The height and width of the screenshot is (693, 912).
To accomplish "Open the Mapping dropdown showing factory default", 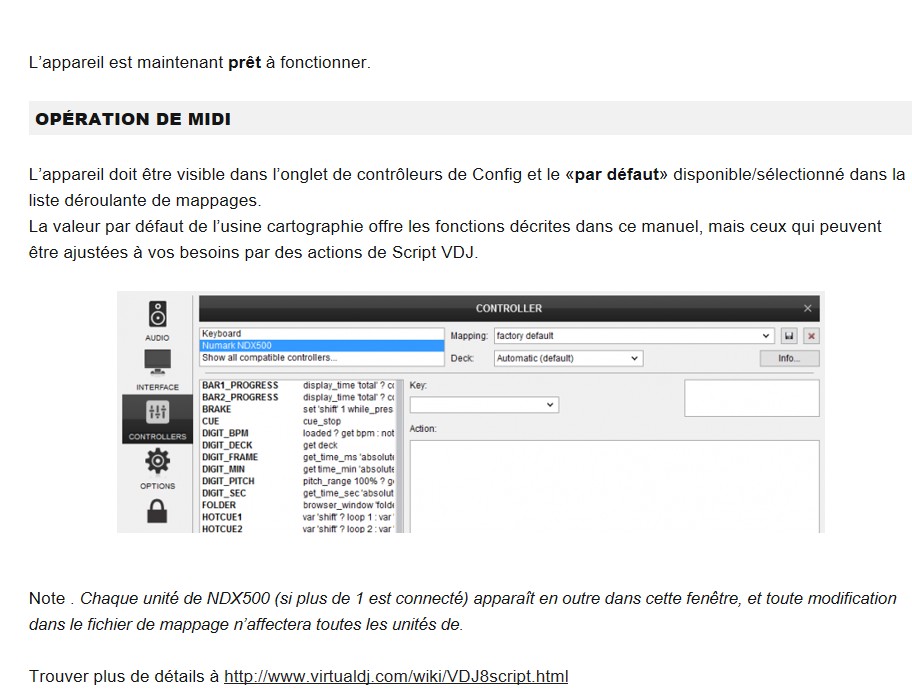I will 634,336.
